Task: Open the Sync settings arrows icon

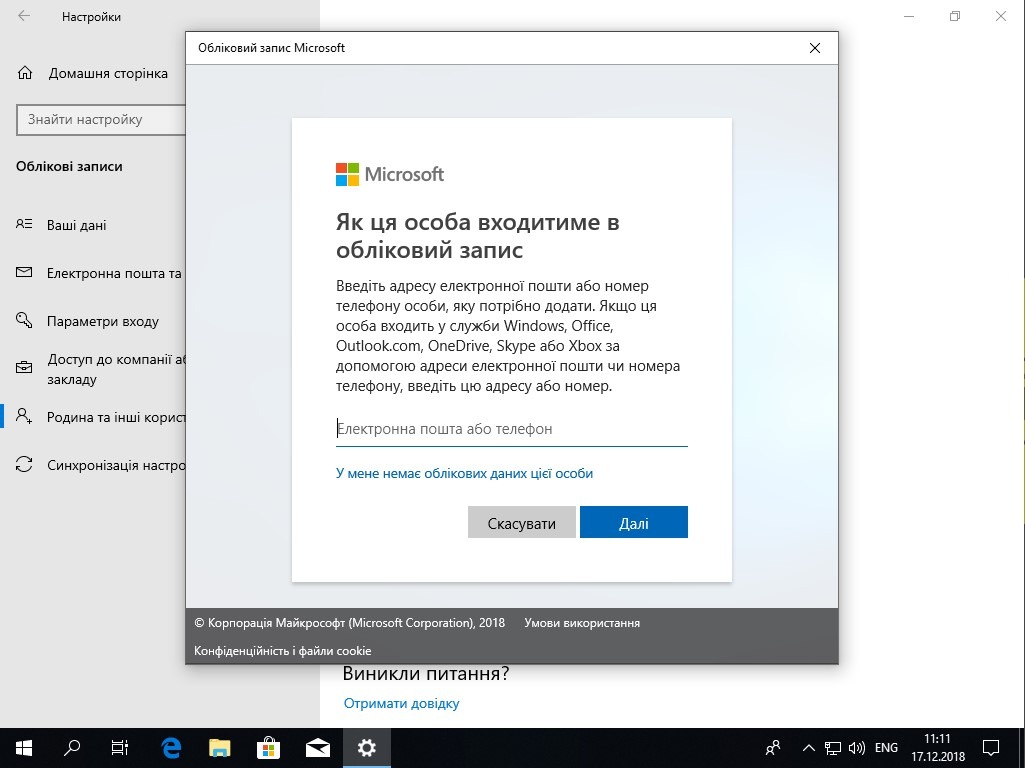Action: [x=24, y=465]
